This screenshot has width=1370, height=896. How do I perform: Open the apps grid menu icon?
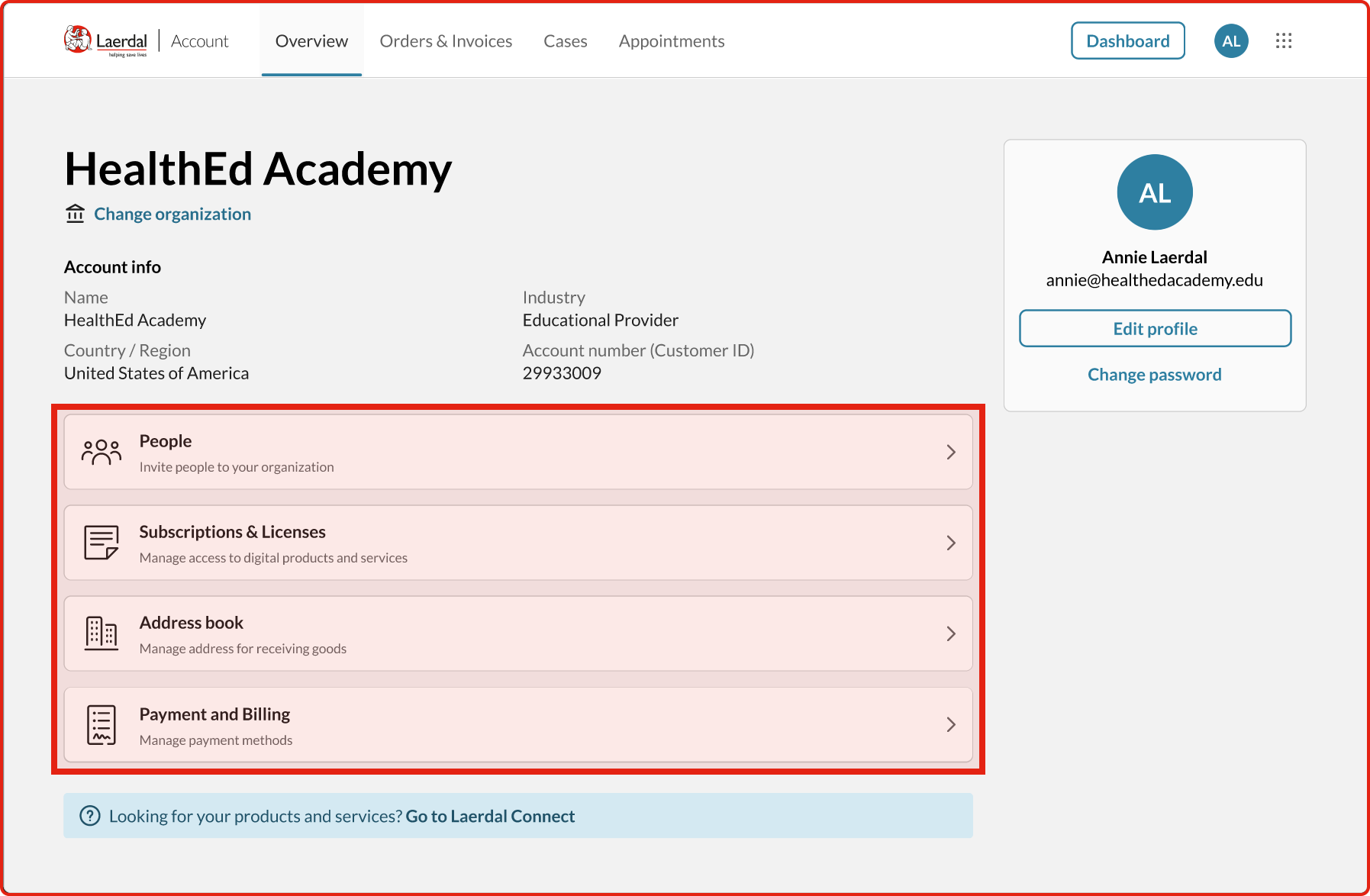pyautogui.click(x=1283, y=41)
